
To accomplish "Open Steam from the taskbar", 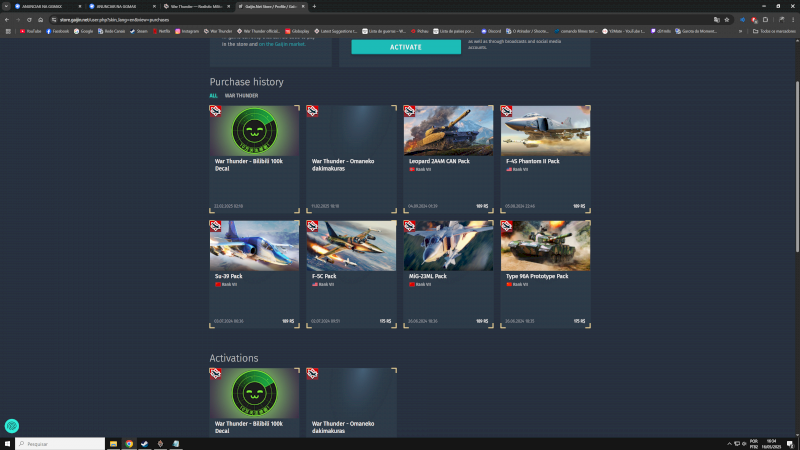I will pyautogui.click(x=145, y=443).
